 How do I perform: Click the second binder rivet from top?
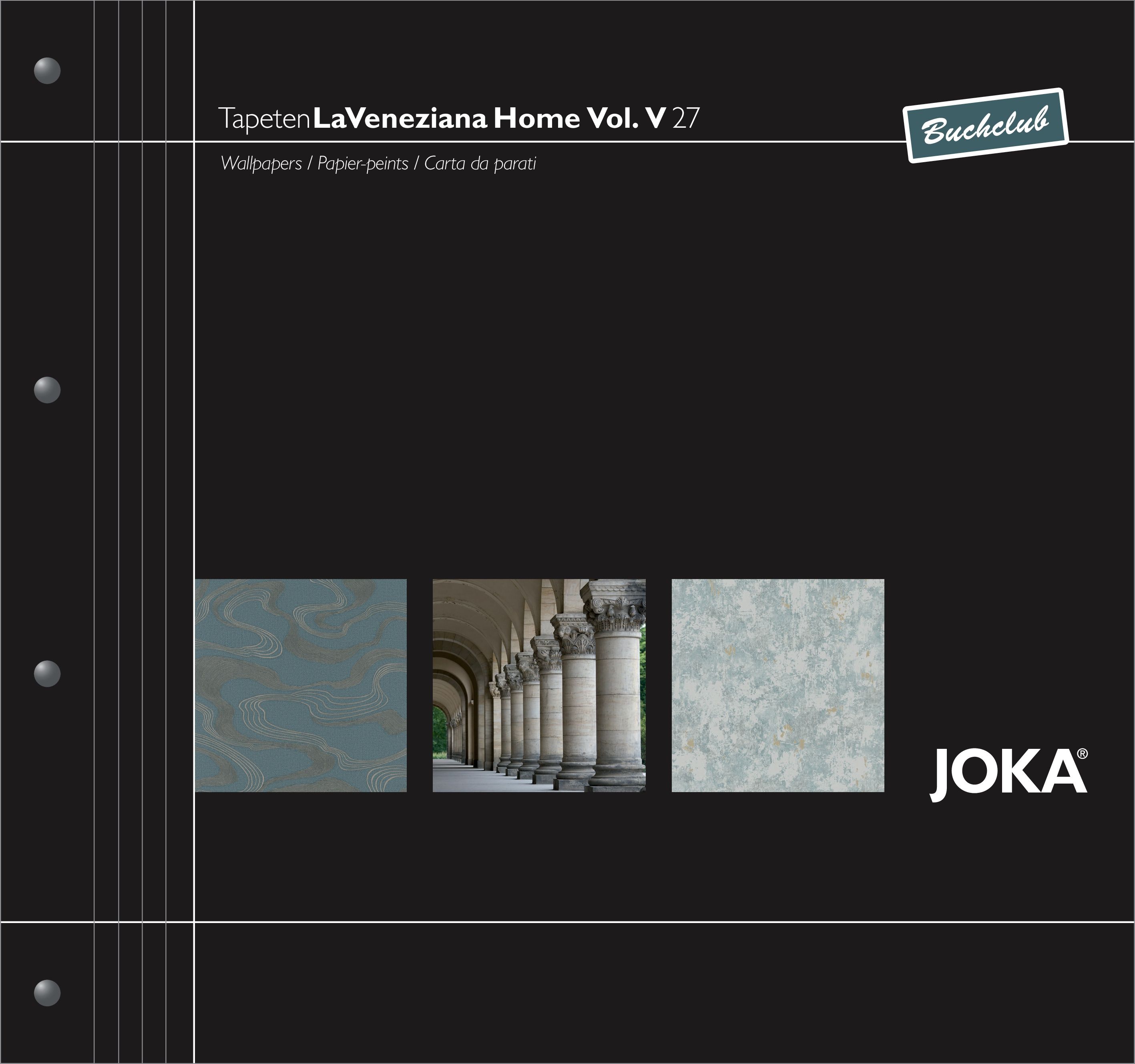click(x=47, y=390)
